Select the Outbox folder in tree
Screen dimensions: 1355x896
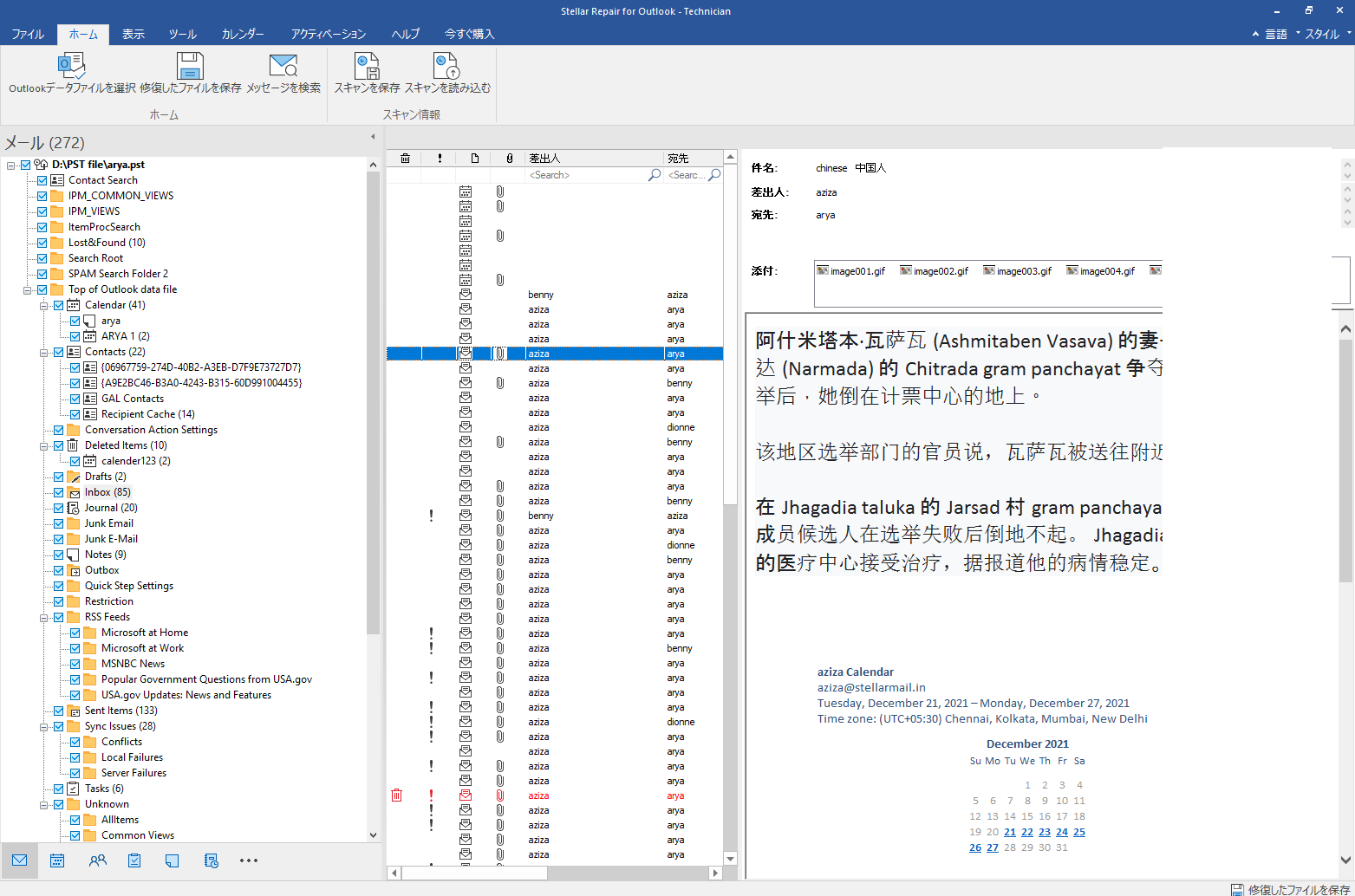[x=101, y=570]
